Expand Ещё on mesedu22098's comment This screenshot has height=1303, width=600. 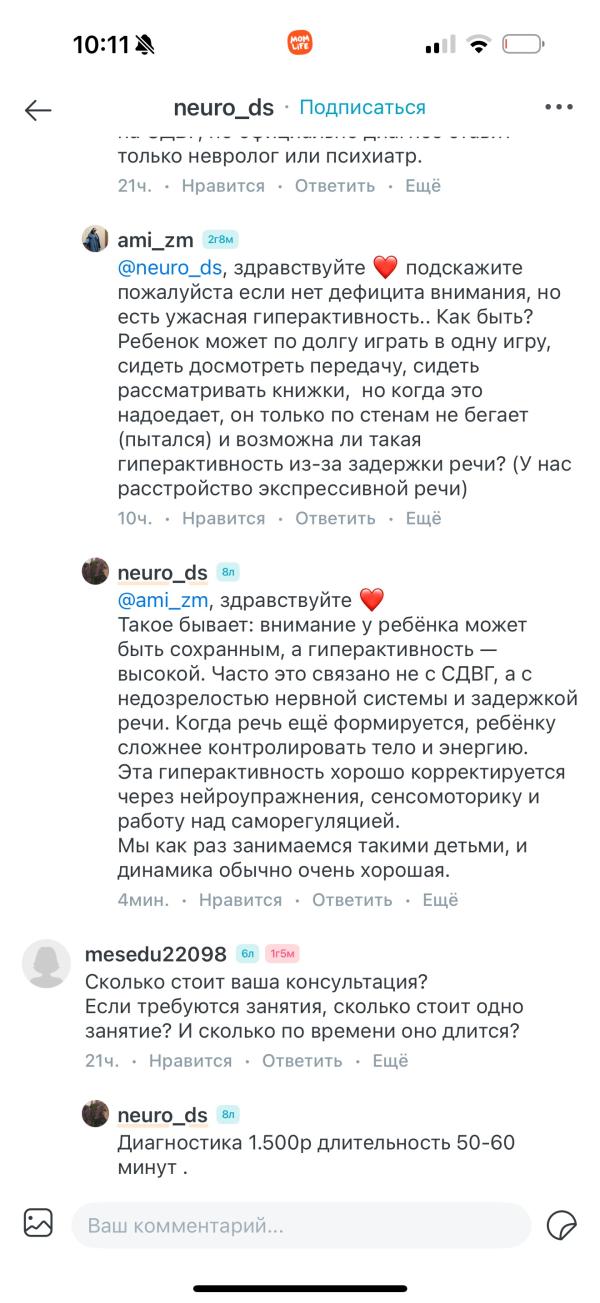click(x=390, y=1060)
